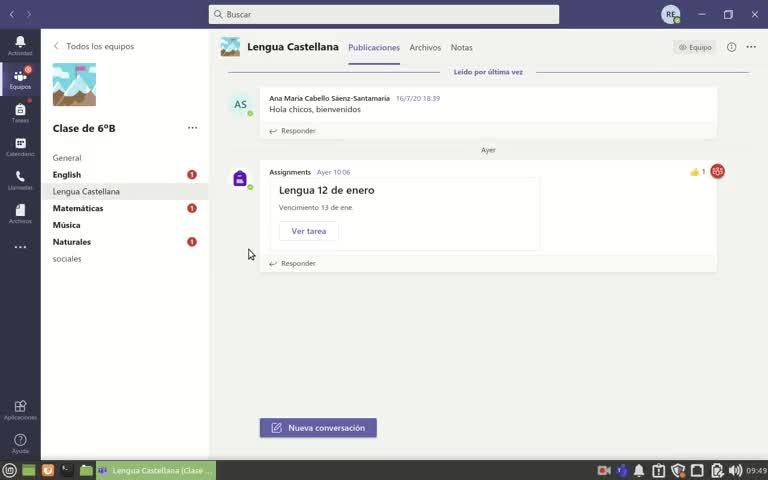This screenshot has height=480, width=768.
Task: Open the notifications bell tray icon
Action: click(x=639, y=471)
